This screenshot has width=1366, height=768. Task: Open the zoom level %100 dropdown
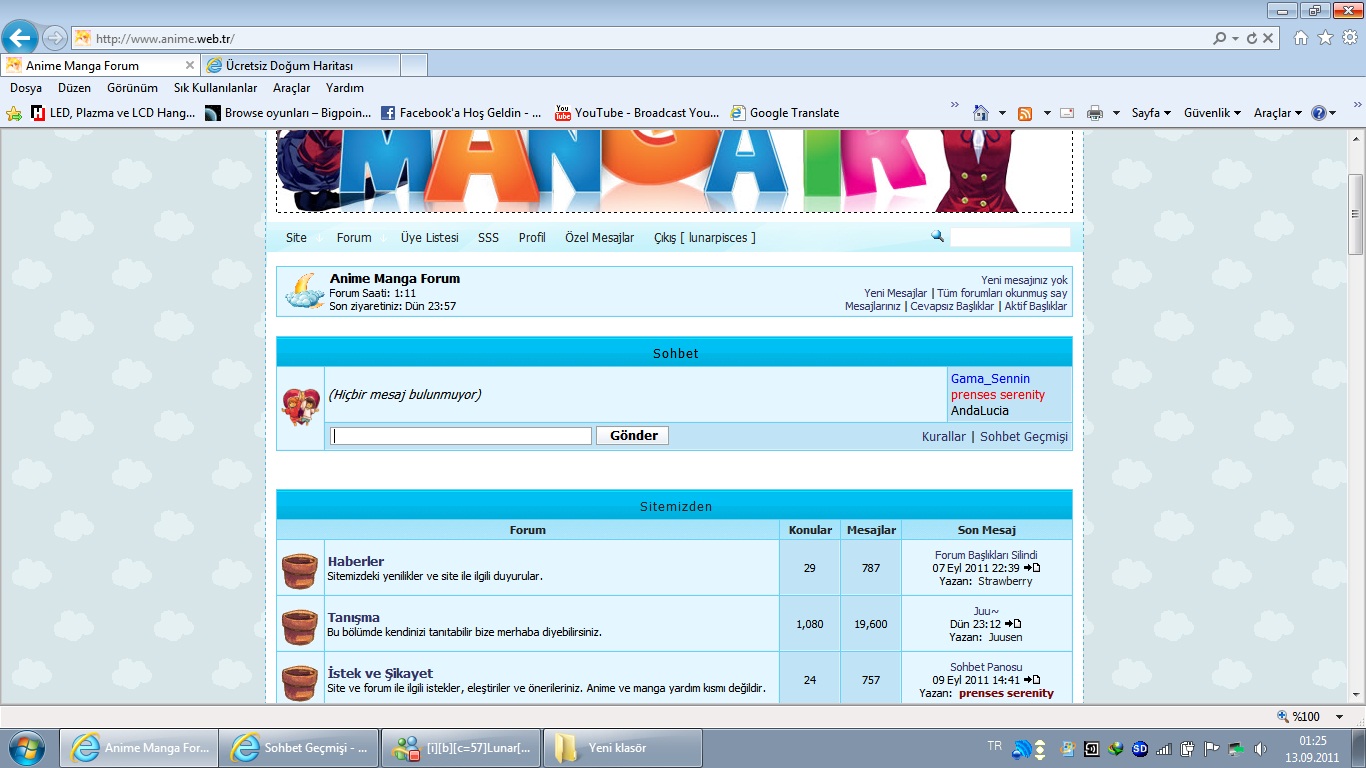[1340, 716]
